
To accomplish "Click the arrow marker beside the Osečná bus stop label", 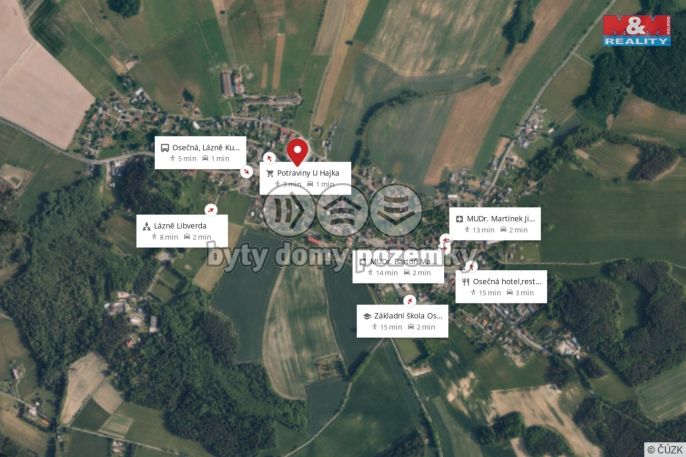I will [247, 172].
